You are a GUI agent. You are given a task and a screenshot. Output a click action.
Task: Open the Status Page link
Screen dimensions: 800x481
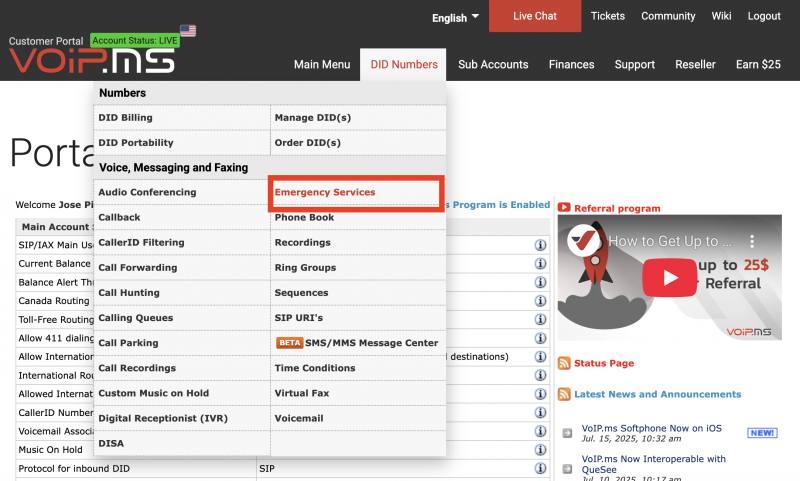pos(604,363)
